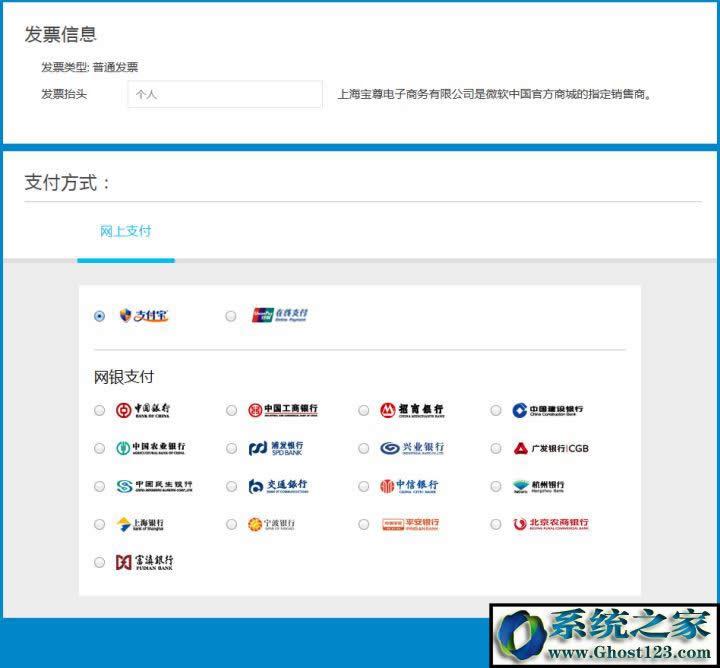Click the UnionPay online payment logo
This screenshot has height=668, width=720.
coord(280,315)
